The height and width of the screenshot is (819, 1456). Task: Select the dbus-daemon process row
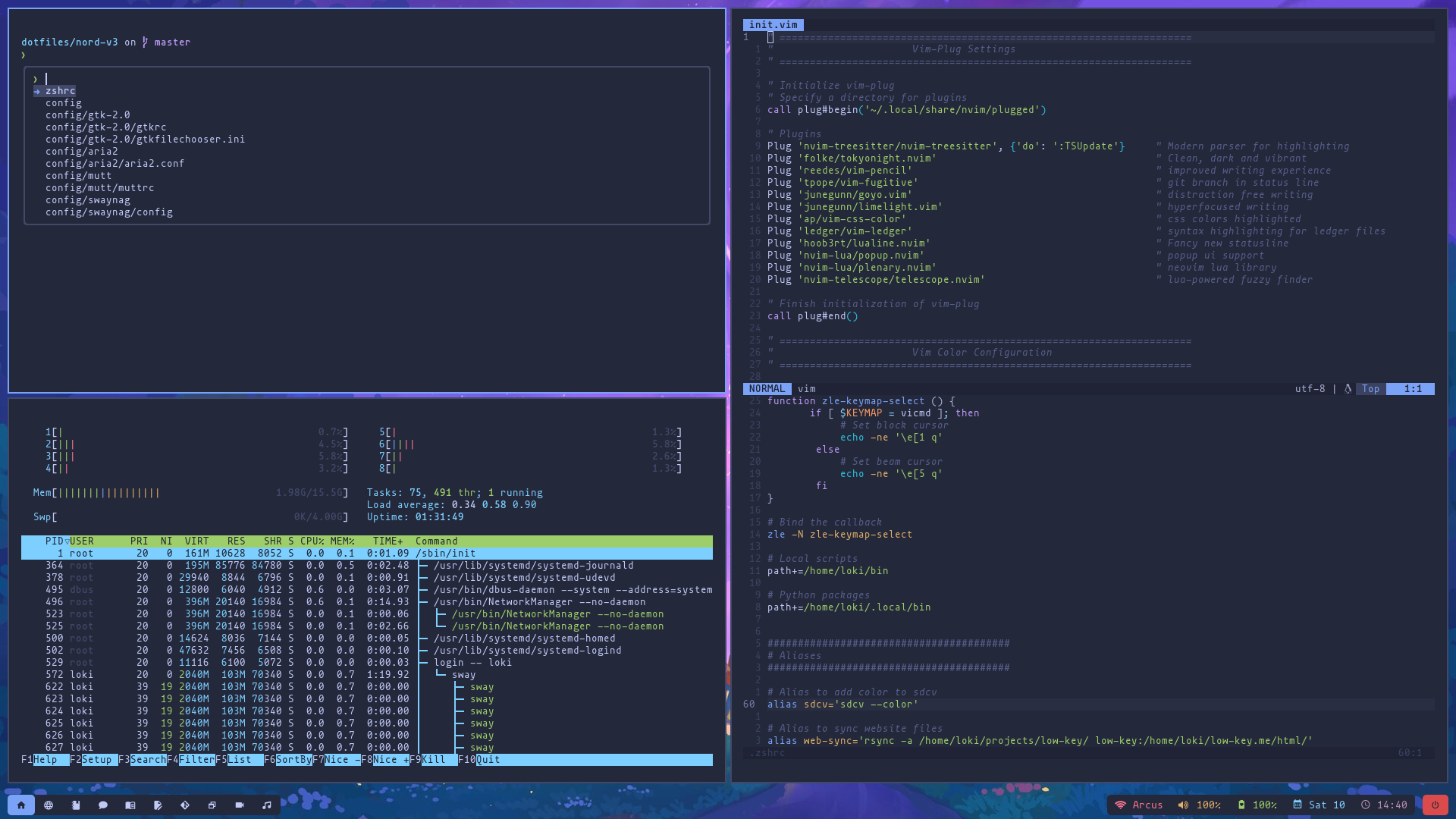click(367, 590)
